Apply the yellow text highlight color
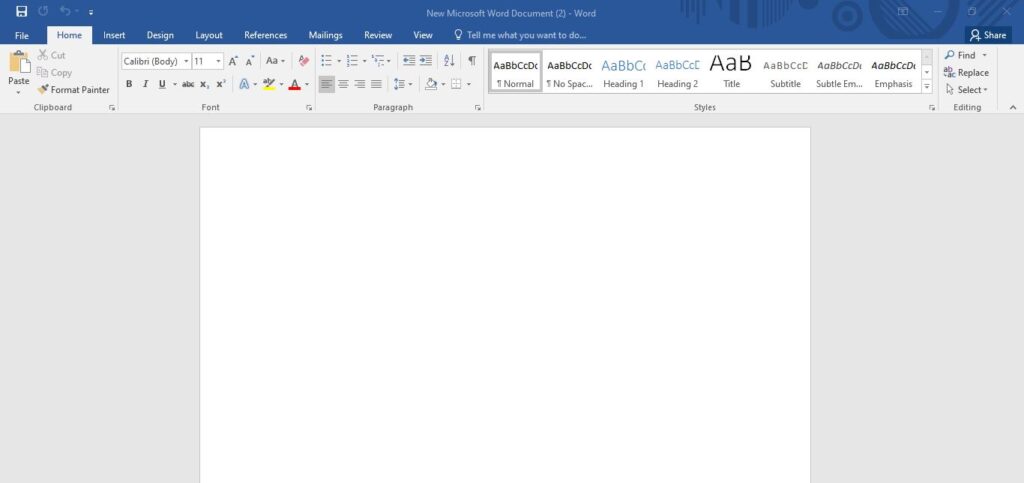 268,84
